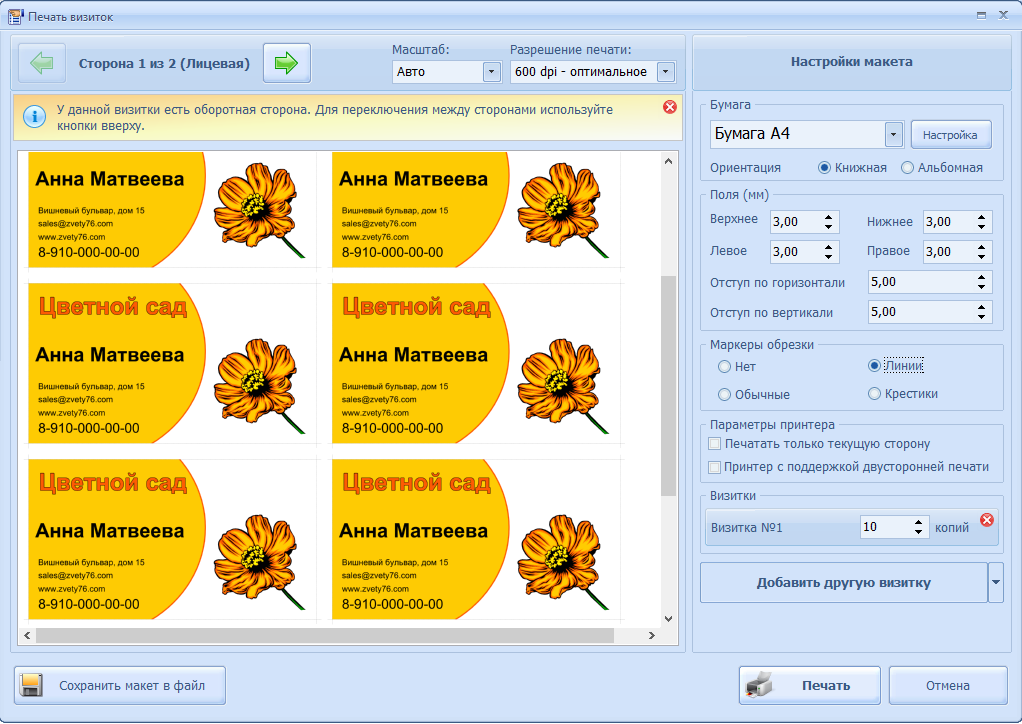Click the grayed previous side arrow
This screenshot has width=1022, height=724.
click(x=42, y=63)
